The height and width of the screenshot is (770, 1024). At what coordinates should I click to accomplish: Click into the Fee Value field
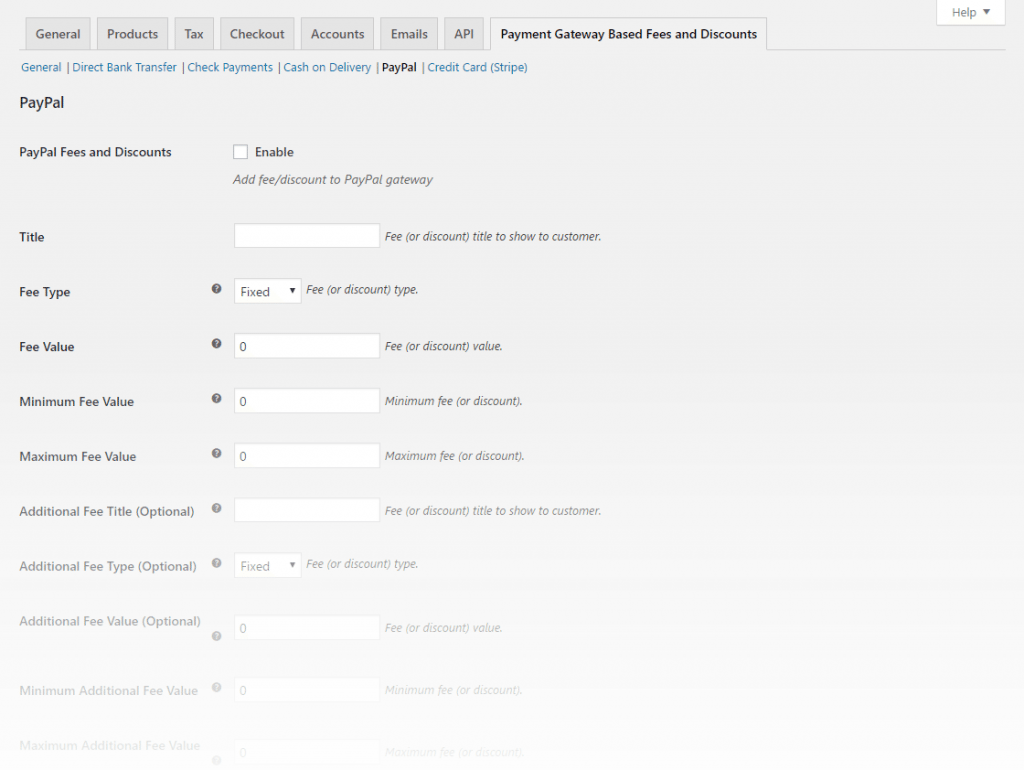[x=307, y=345]
